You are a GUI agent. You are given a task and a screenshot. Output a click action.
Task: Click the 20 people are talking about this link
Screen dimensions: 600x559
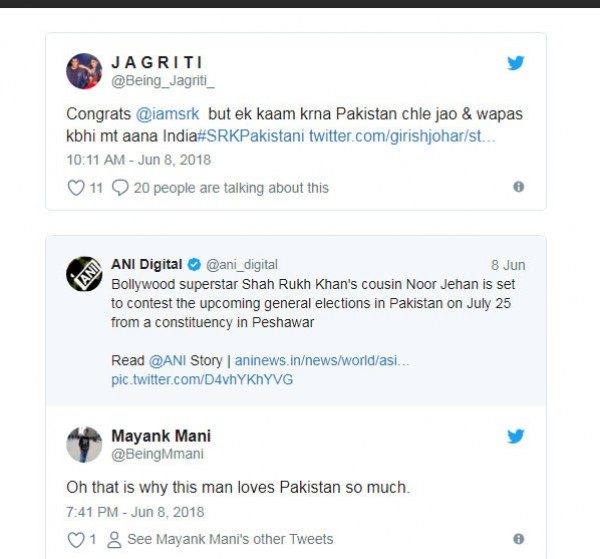click(x=232, y=187)
